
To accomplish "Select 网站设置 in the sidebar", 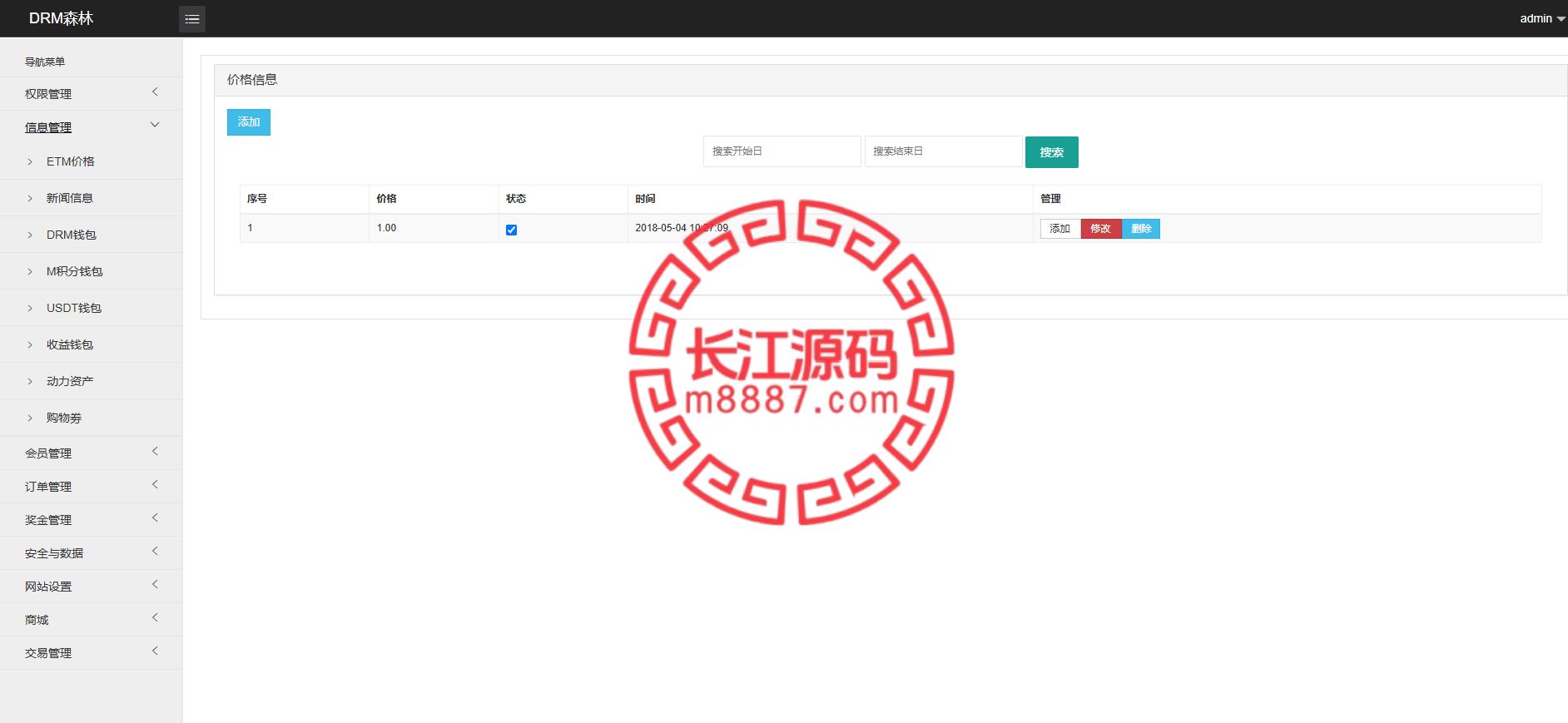I will pyautogui.click(x=48, y=587).
